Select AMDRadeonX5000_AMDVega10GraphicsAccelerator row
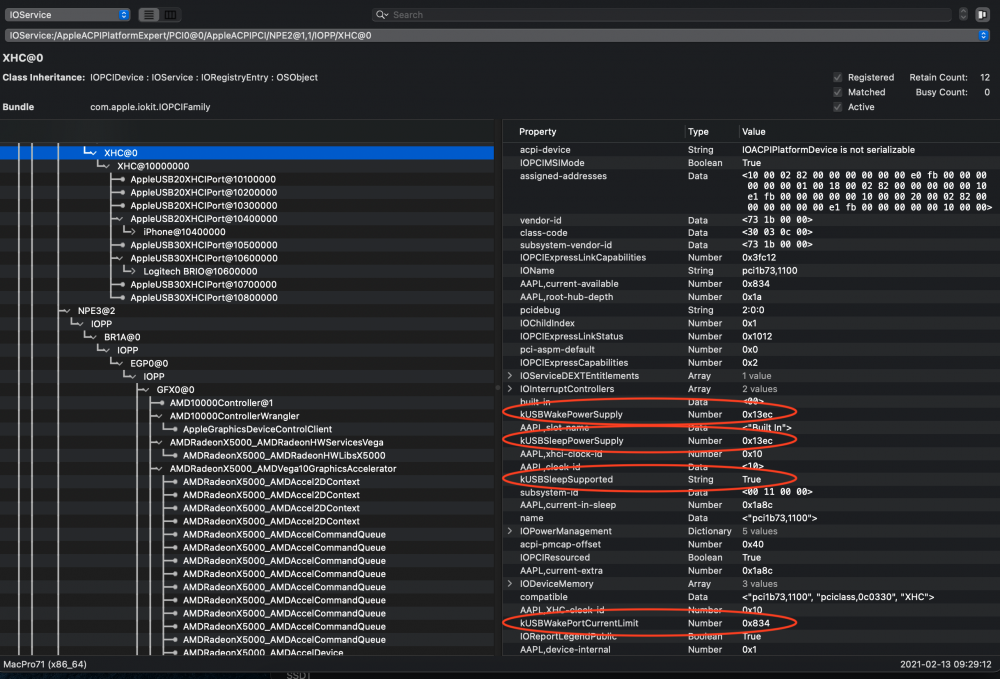This screenshot has height=679, width=1000. click(x=247, y=469)
